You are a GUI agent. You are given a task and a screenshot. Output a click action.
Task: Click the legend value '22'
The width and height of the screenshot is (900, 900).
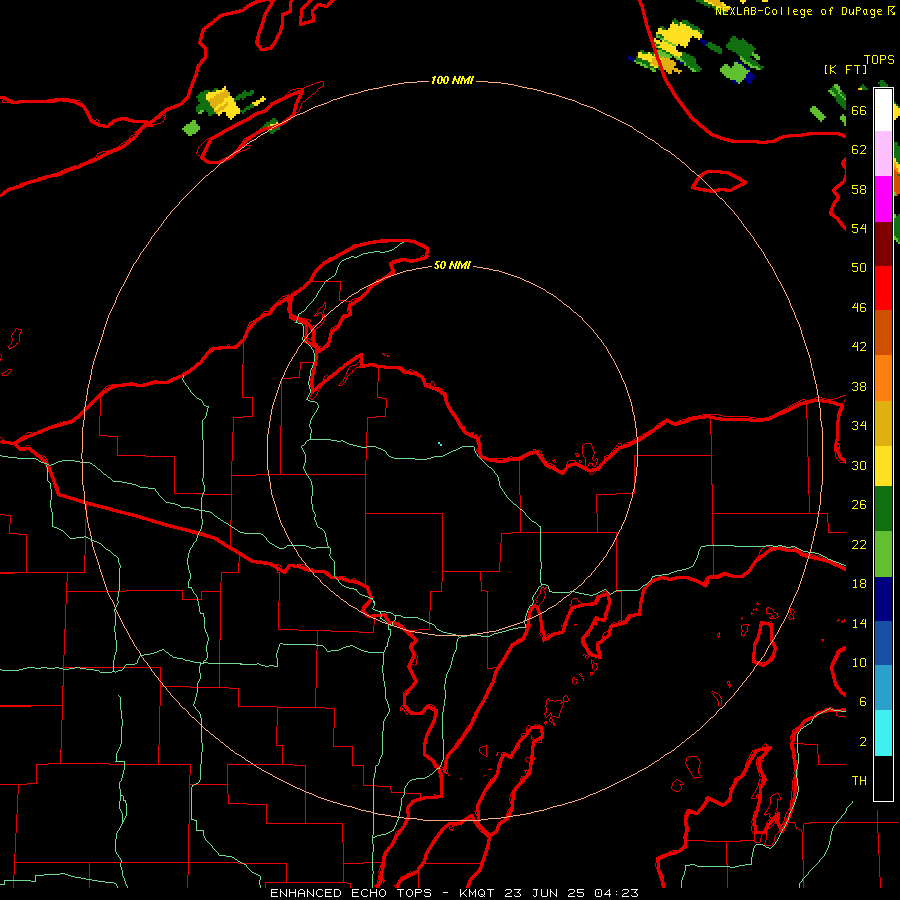[x=859, y=544]
